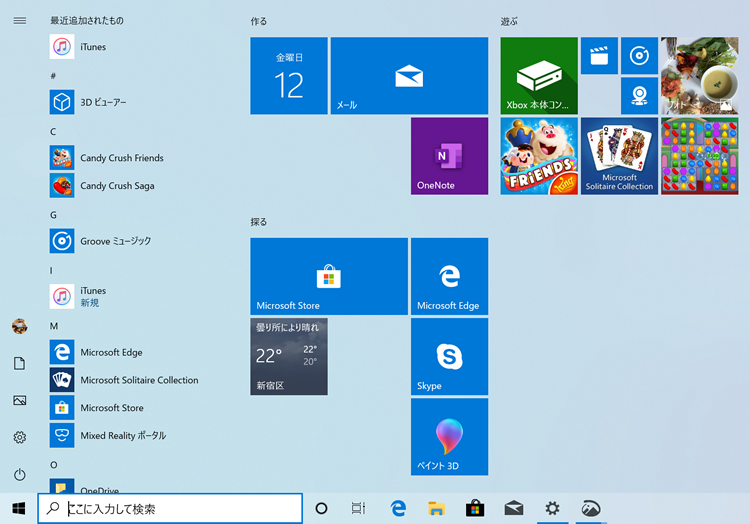Open Pictures from Start sidebar
The height and width of the screenshot is (524, 750).
(20, 400)
